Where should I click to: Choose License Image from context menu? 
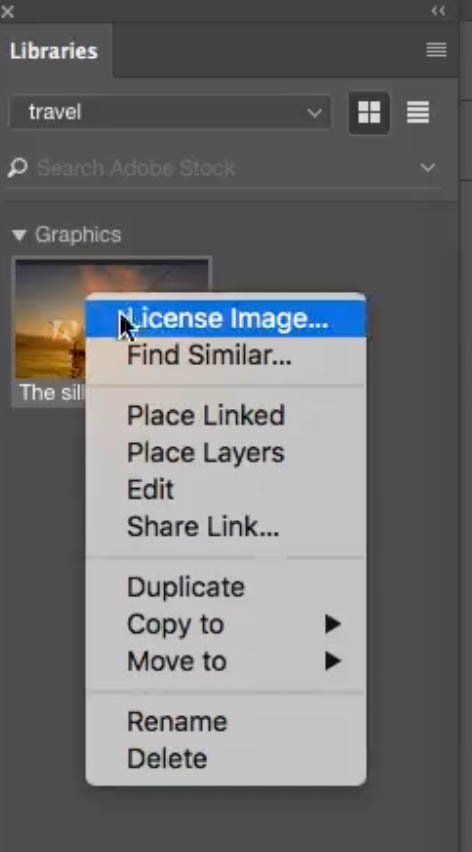point(226,318)
